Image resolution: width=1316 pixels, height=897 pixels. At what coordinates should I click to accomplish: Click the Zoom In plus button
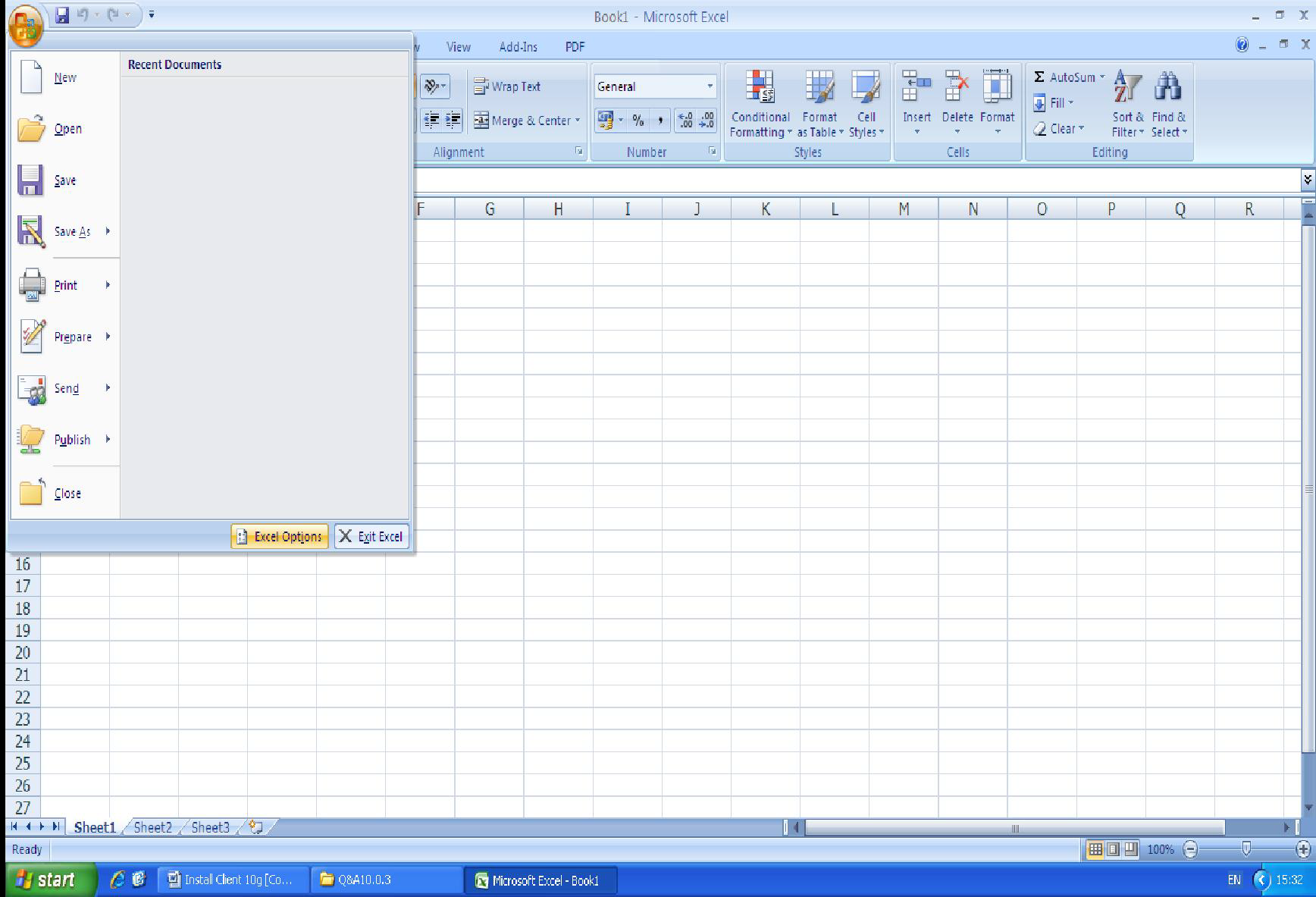pyautogui.click(x=1303, y=849)
